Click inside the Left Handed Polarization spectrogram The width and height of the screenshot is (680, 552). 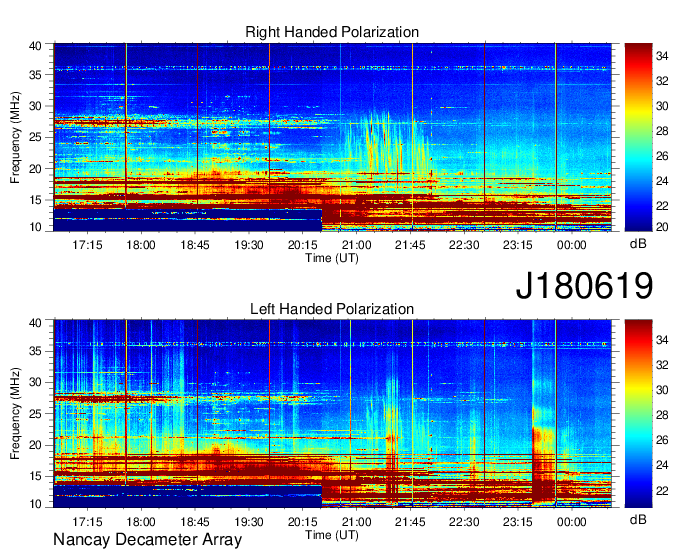(x=333, y=414)
